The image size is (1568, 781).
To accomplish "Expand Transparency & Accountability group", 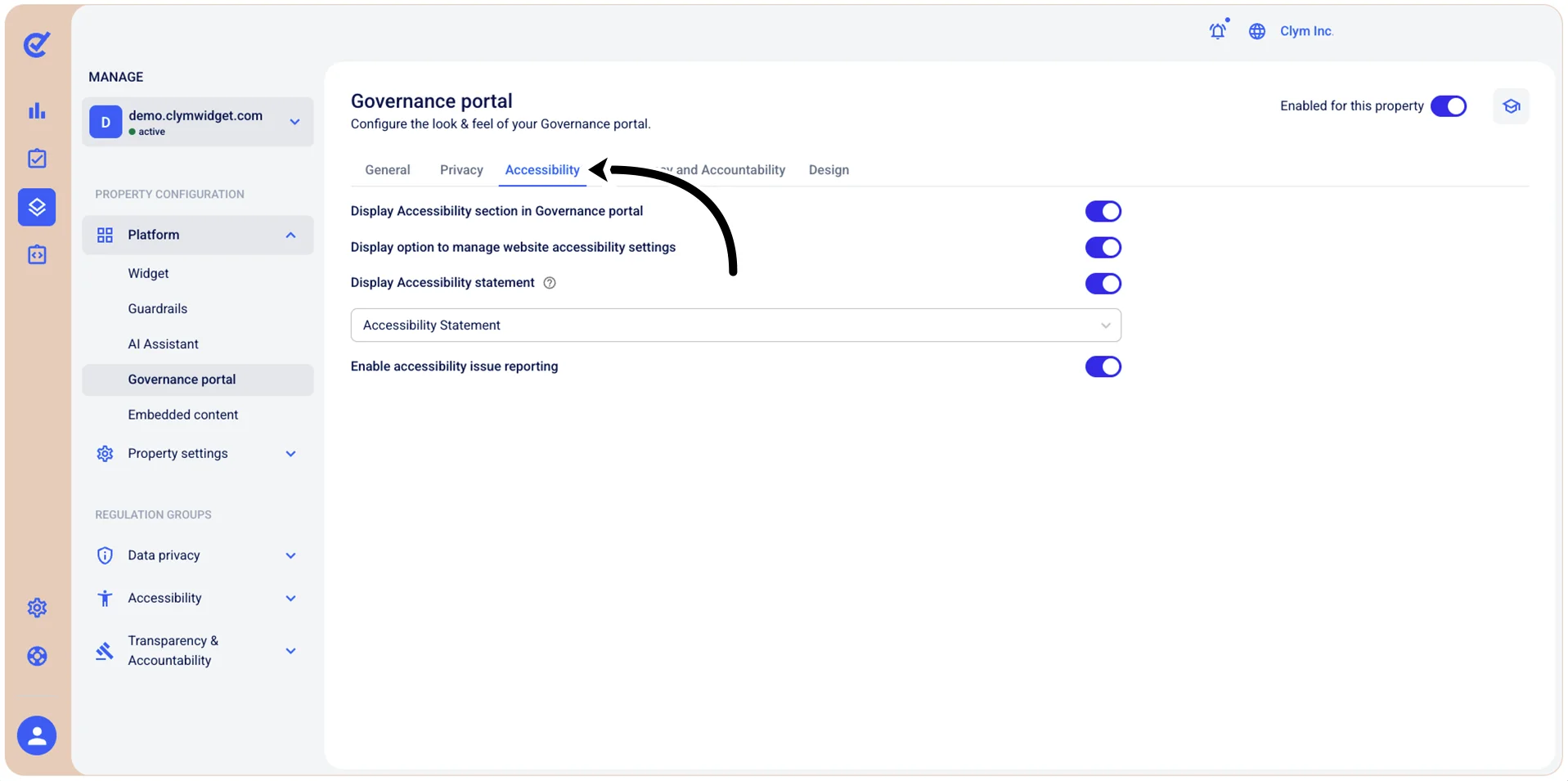I will (x=290, y=651).
